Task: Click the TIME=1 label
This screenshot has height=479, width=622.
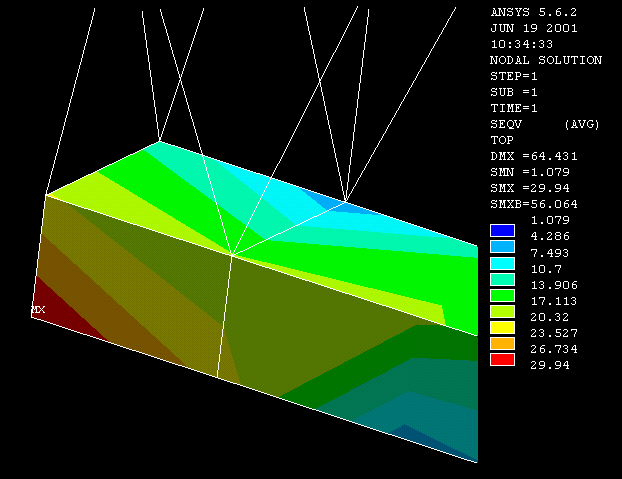Action: pyautogui.click(x=514, y=108)
